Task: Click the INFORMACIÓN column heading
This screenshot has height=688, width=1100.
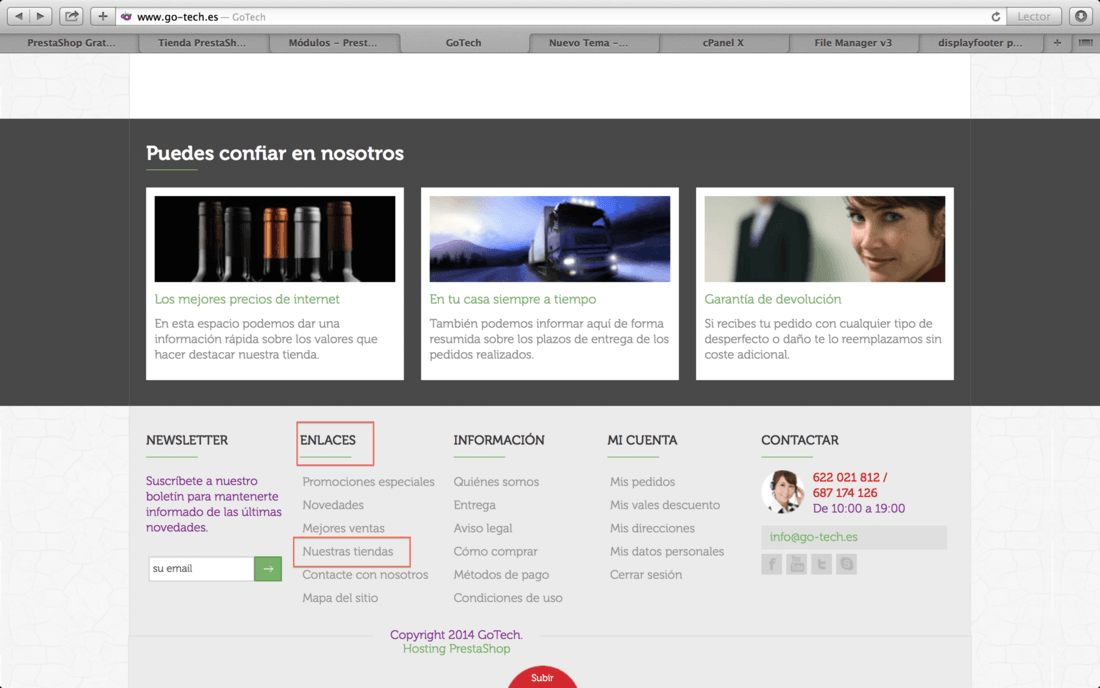Action: point(499,440)
